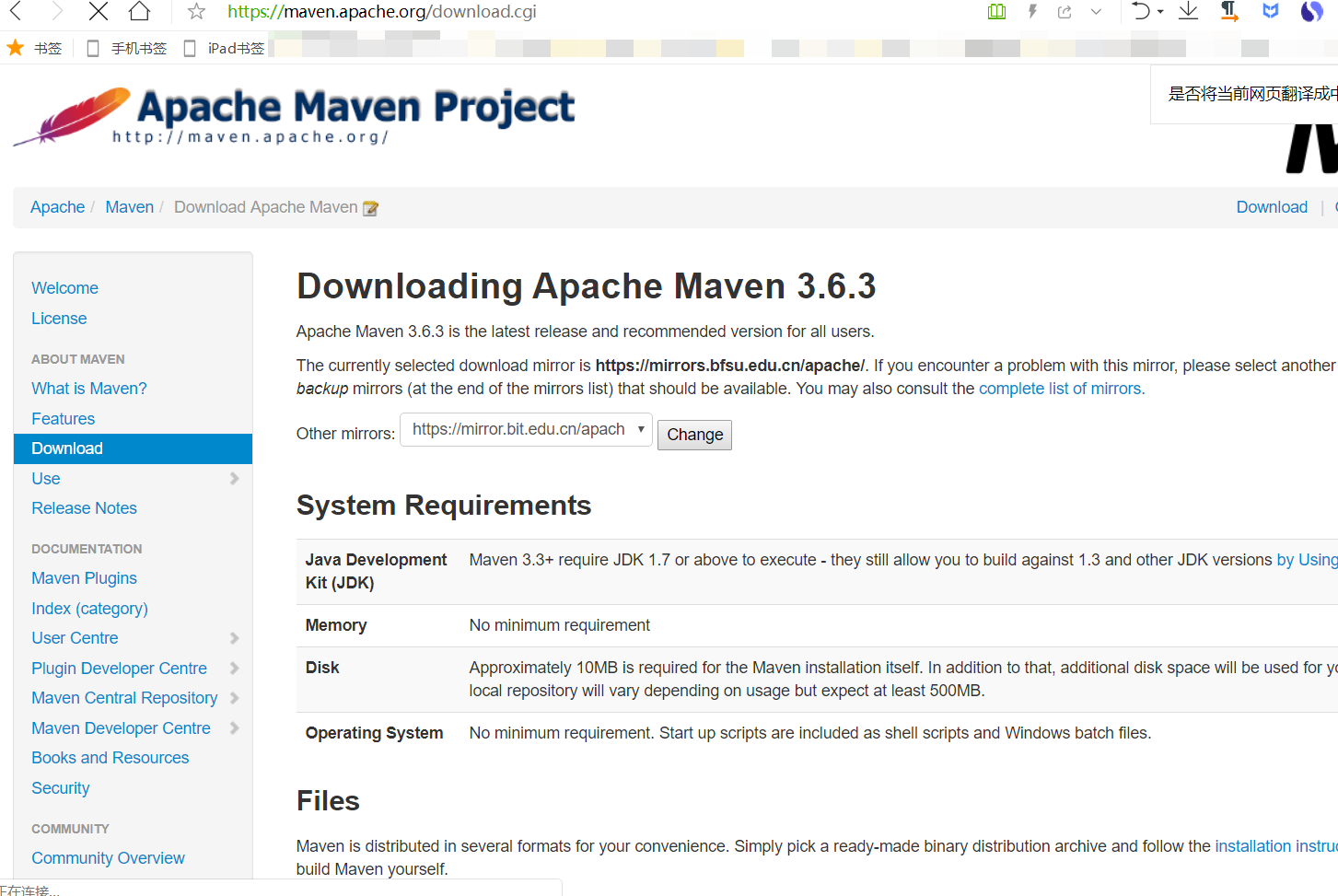Expand the address bar dropdown chevron
This screenshot has width=1338, height=896.
click(x=1096, y=12)
